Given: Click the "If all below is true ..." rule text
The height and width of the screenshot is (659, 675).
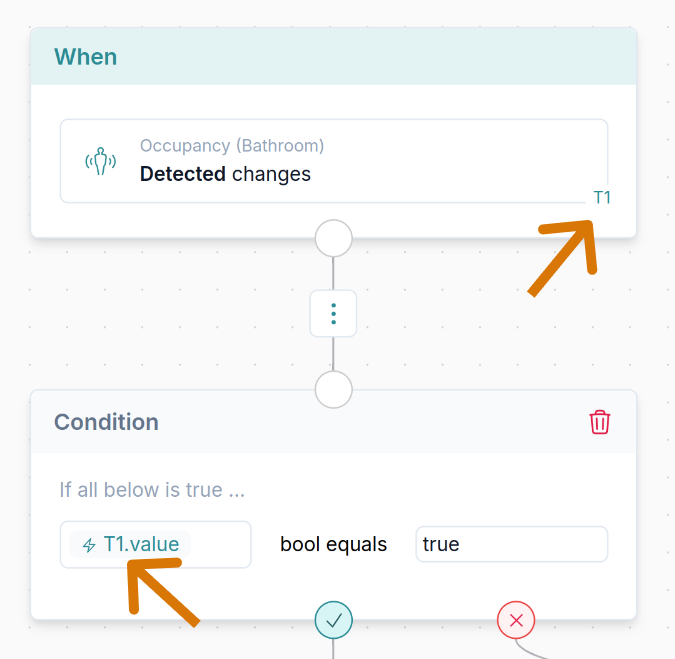Looking at the screenshot, I should coord(152,490).
